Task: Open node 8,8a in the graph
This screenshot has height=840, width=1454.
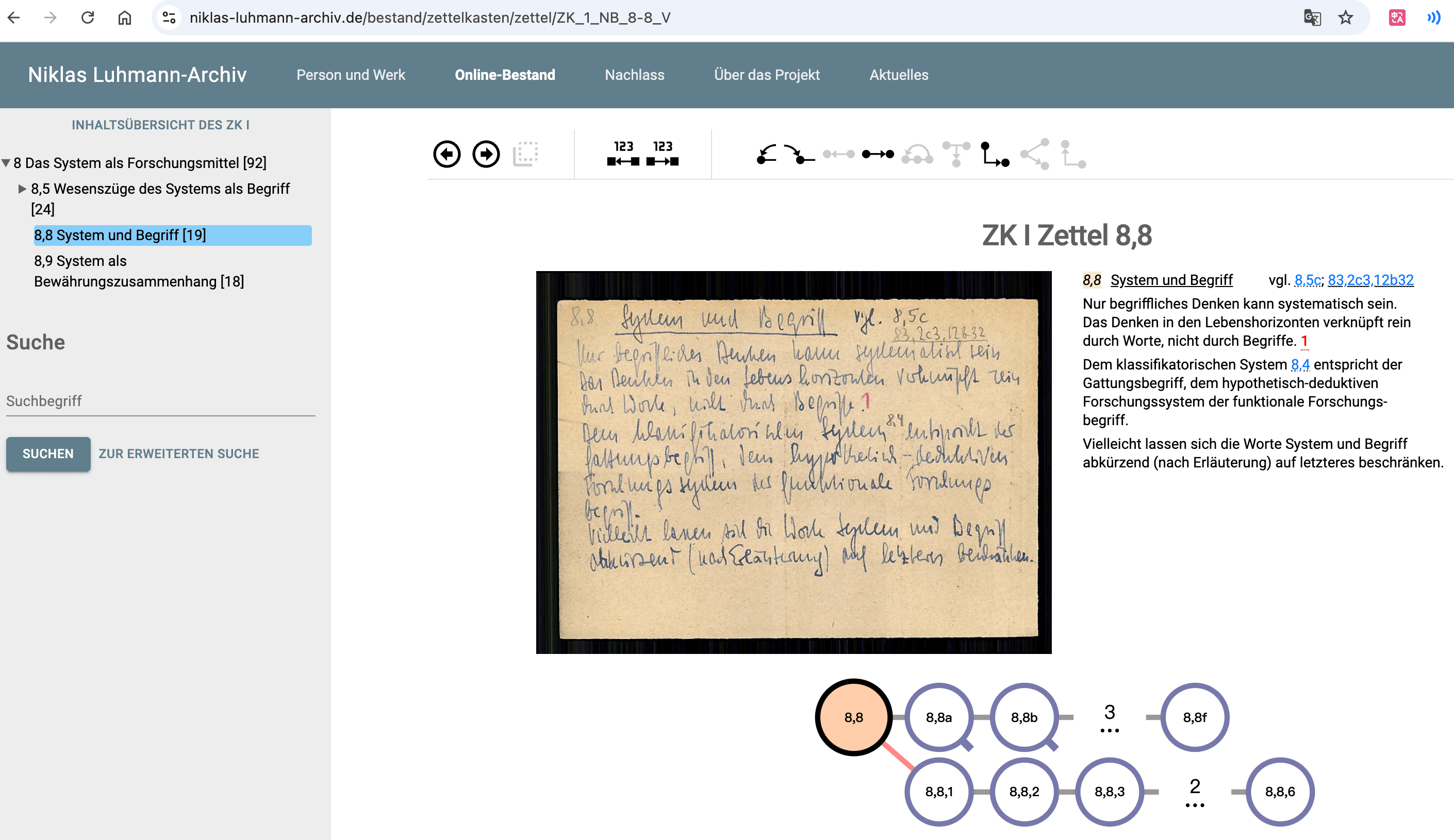Action: [939, 717]
